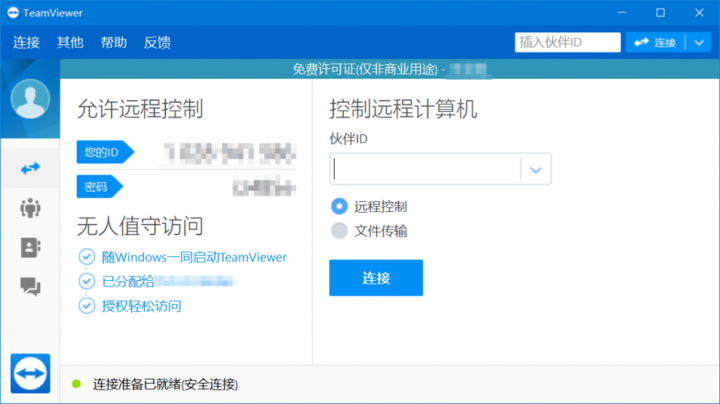720x404 pixels.
Task: Toggle 随Windows一同启动TeamViewer check icon
Action: pos(87,257)
